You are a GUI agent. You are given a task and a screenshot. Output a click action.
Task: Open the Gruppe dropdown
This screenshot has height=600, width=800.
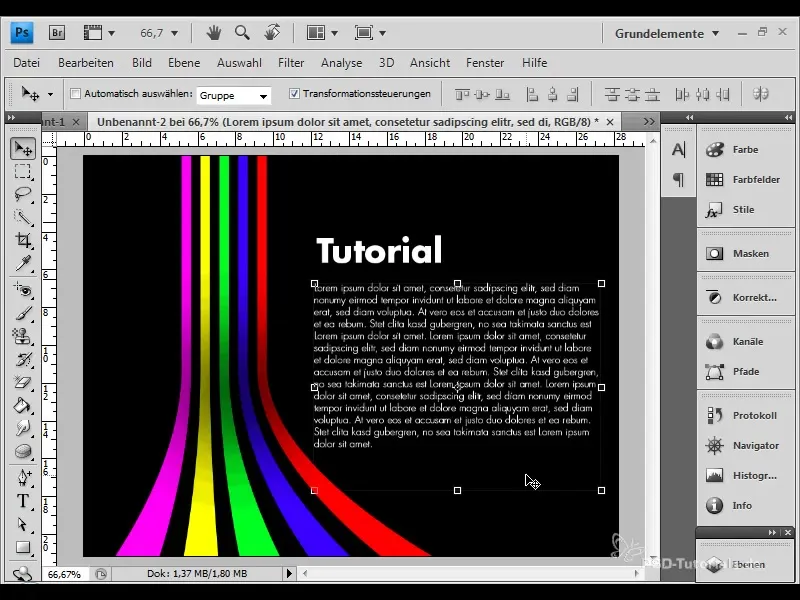pyautogui.click(x=234, y=95)
